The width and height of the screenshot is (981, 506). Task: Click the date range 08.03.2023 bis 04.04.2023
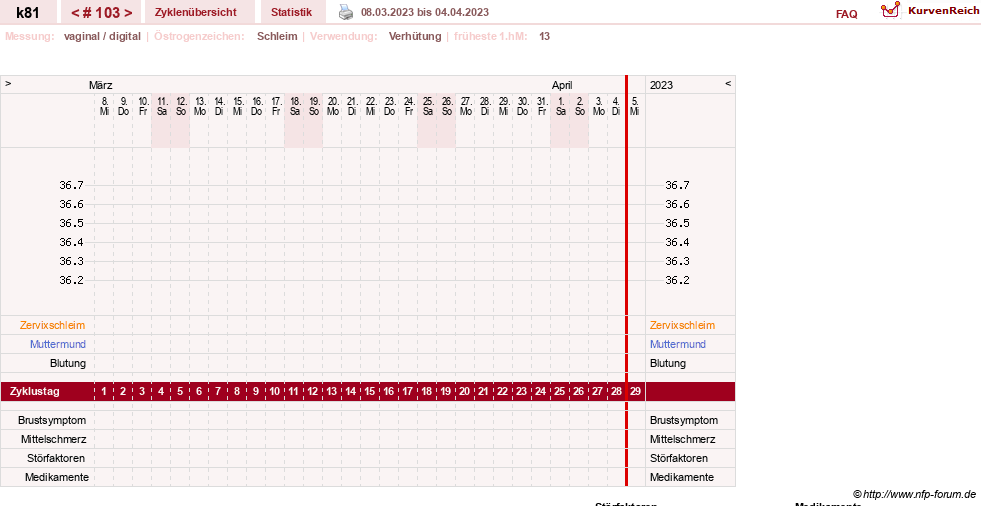click(425, 12)
